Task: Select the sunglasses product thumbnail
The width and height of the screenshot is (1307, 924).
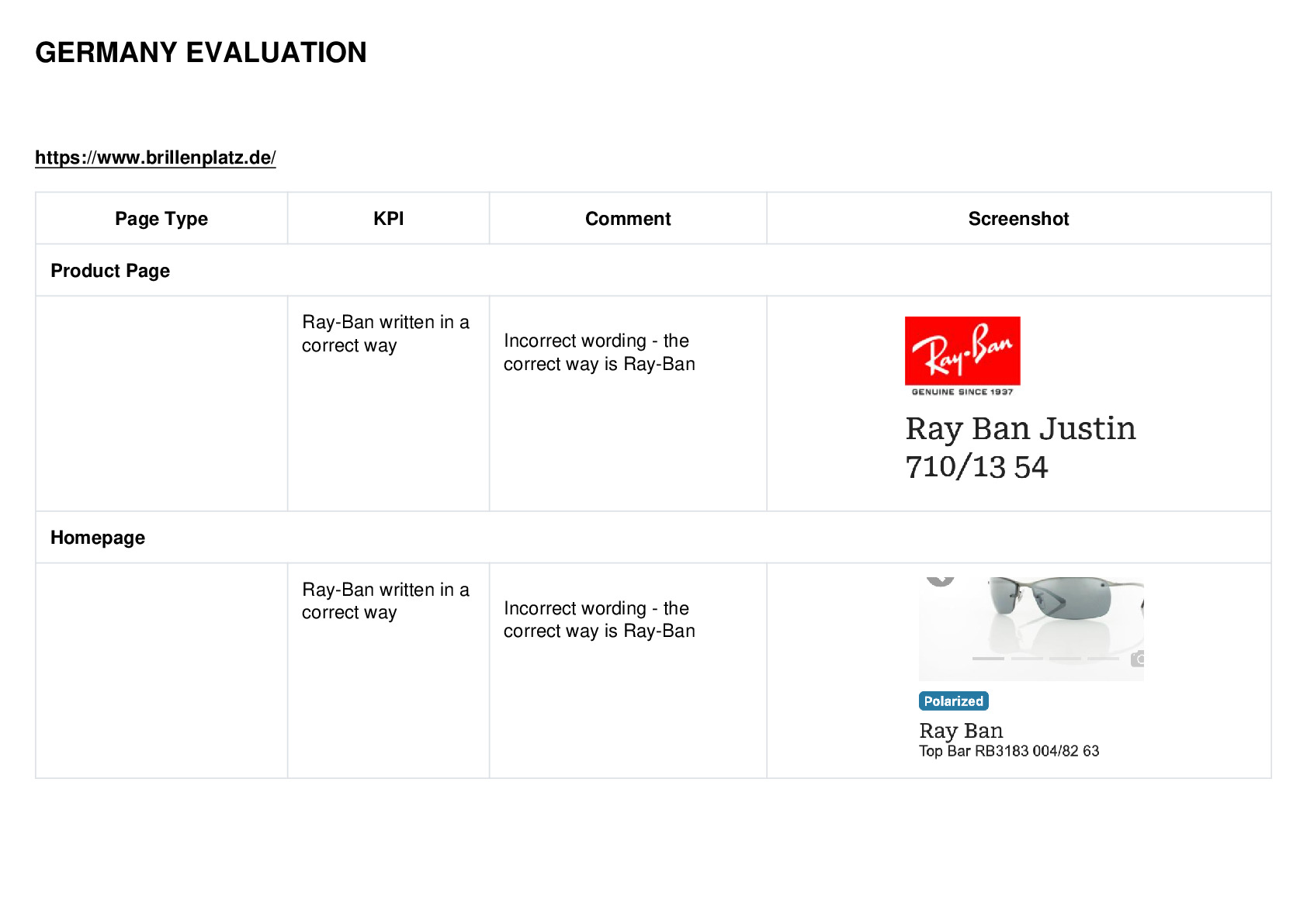Action: click(1031, 628)
